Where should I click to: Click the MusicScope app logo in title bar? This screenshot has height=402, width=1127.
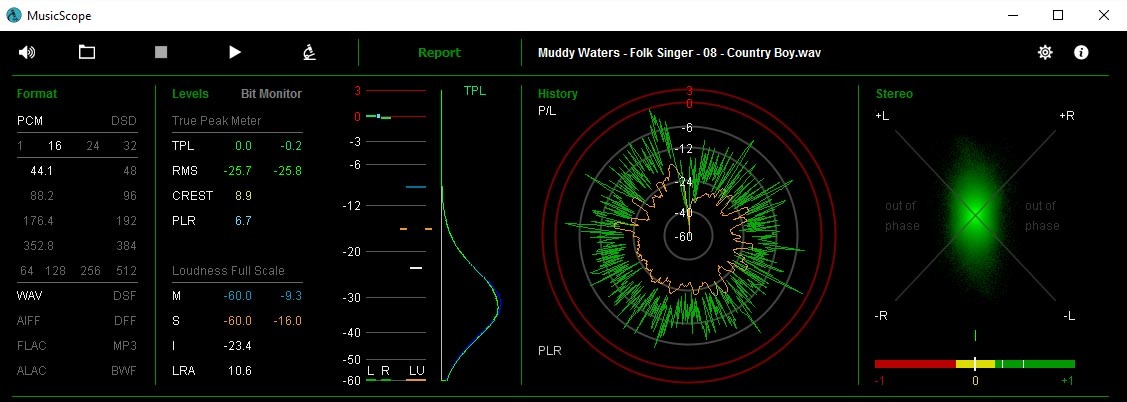click(x=14, y=15)
